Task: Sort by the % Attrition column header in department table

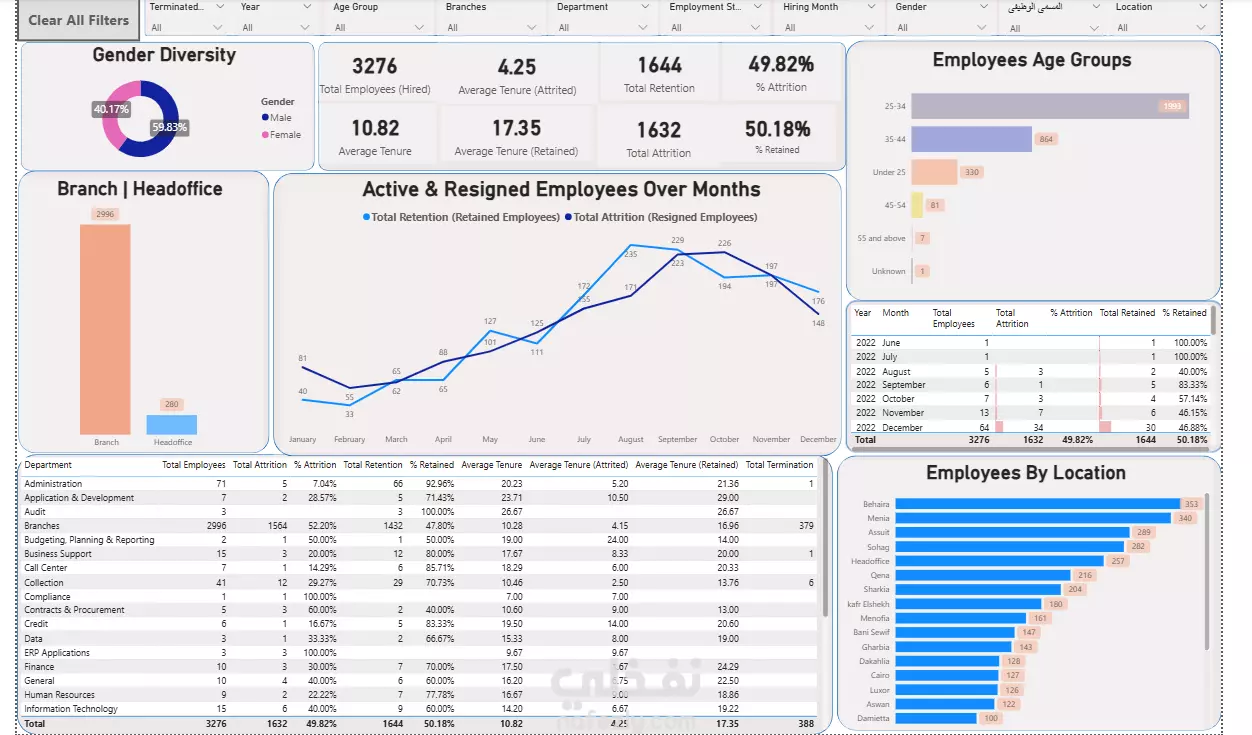Action: click(x=315, y=465)
